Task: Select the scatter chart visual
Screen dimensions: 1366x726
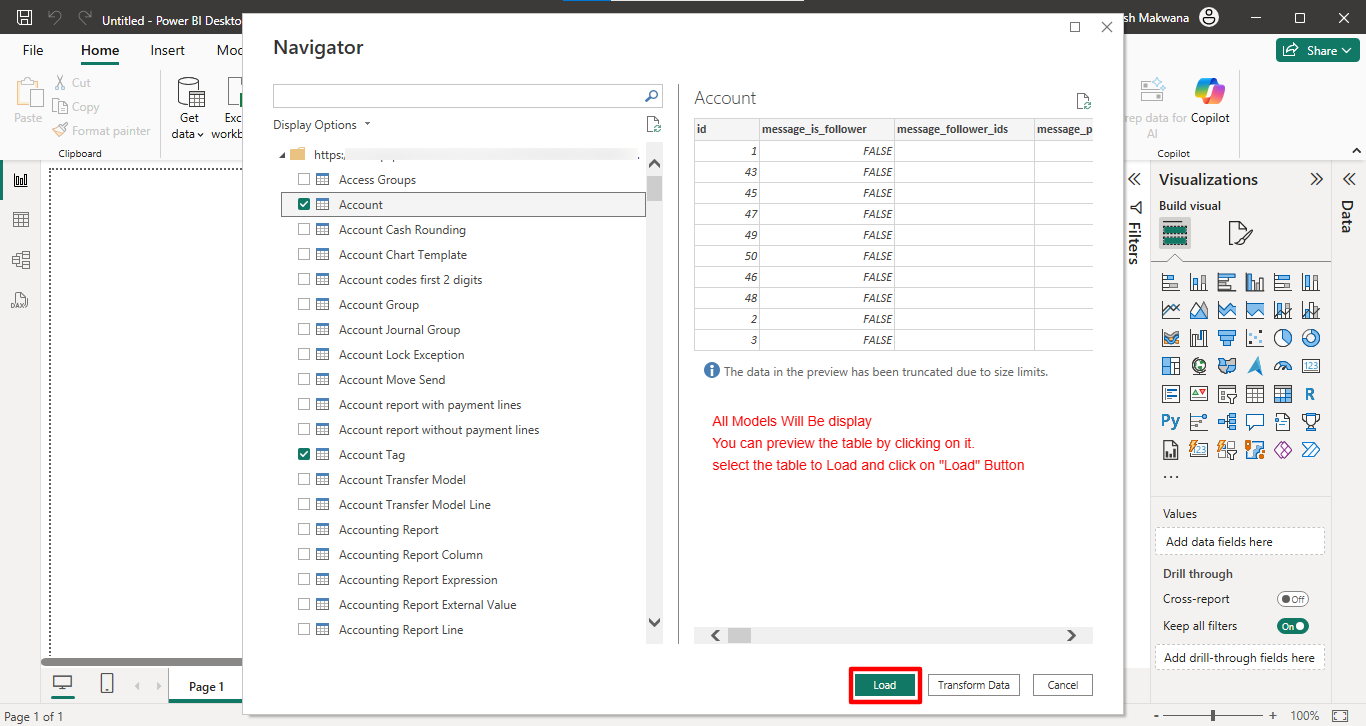Action: tap(1255, 338)
